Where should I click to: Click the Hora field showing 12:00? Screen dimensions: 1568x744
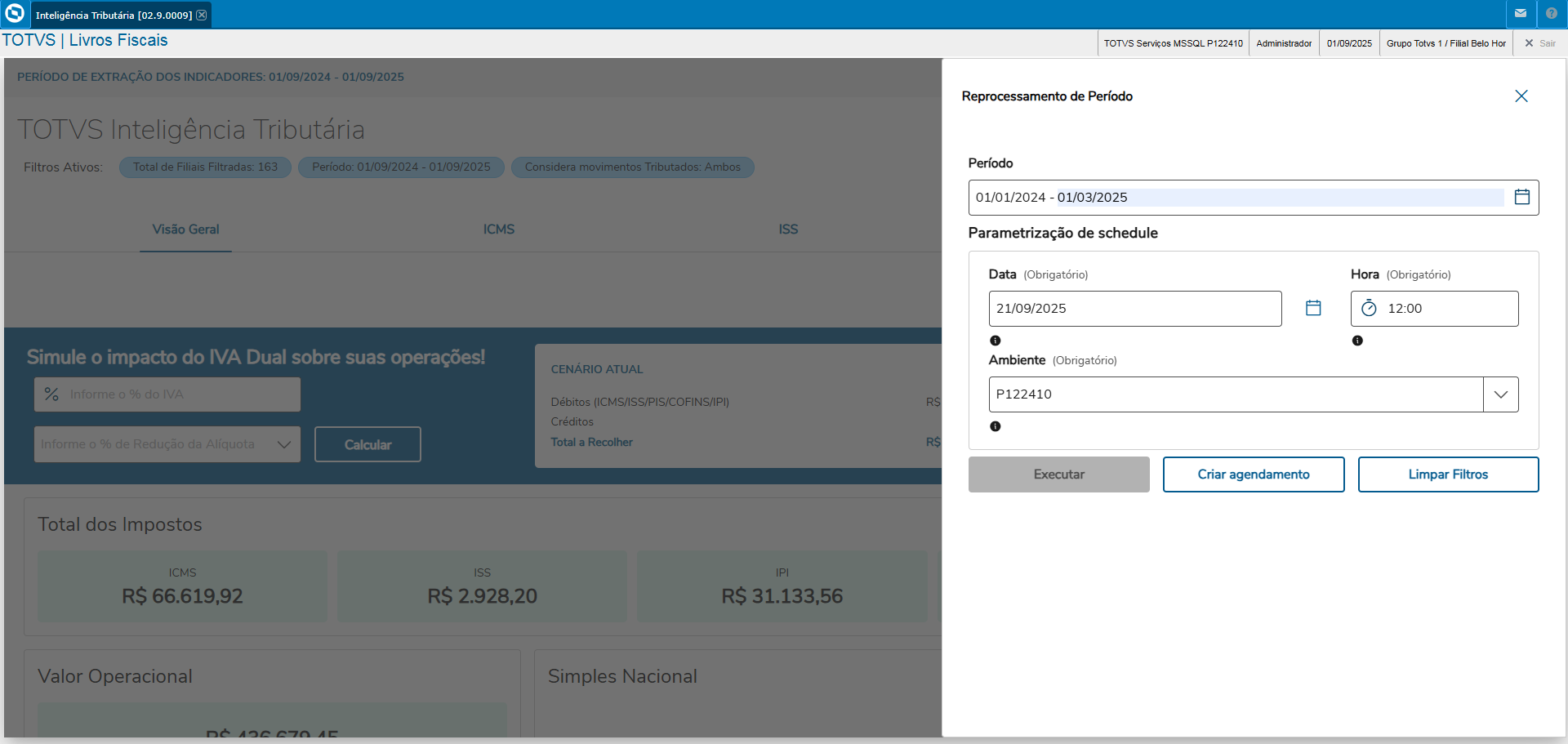tap(1435, 309)
